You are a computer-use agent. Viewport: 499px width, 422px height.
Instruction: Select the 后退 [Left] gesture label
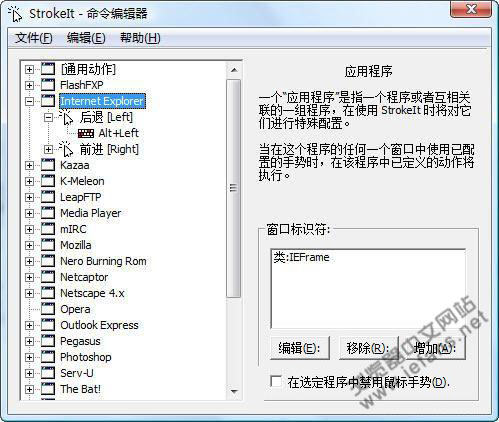click(106, 117)
